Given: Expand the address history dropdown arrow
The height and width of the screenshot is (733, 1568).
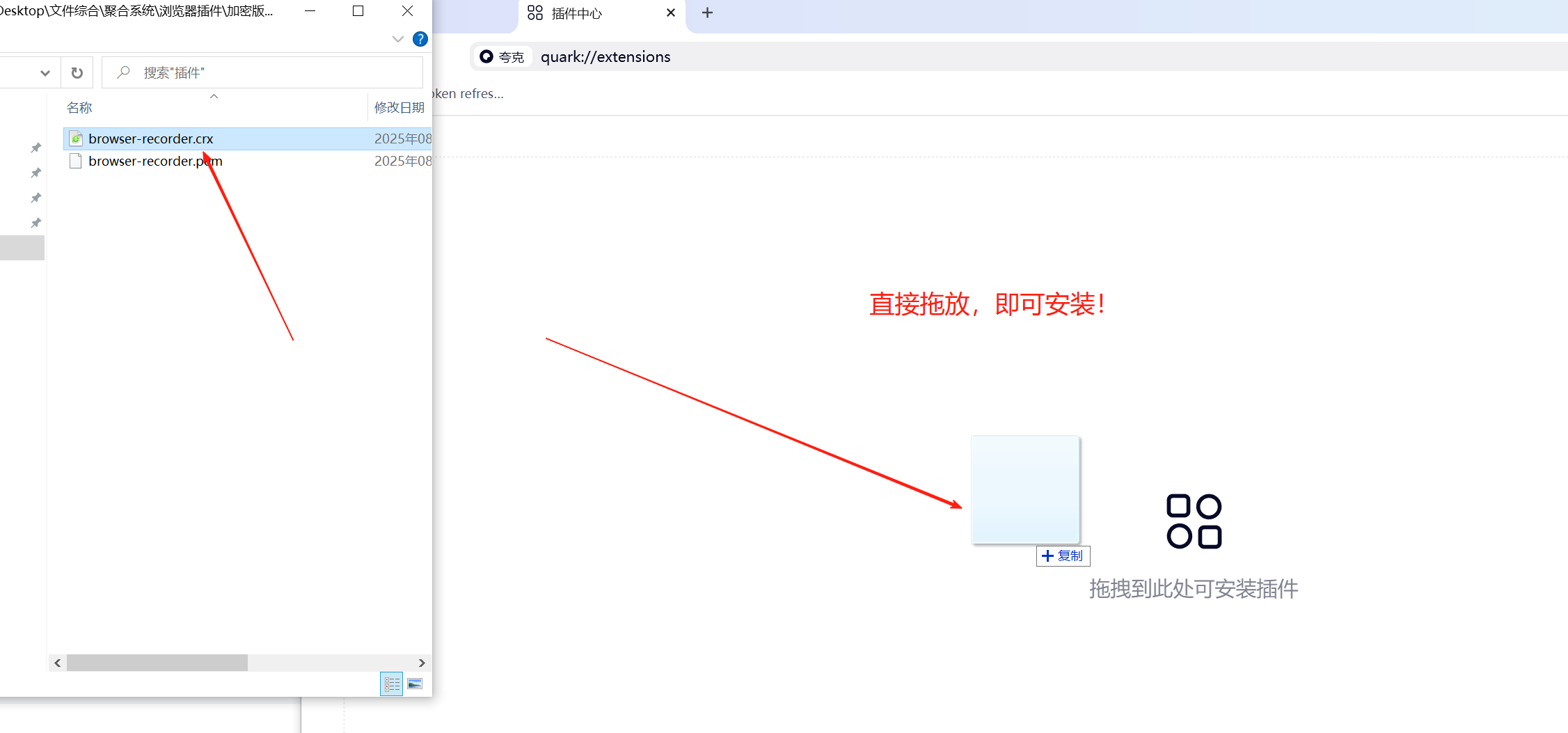Looking at the screenshot, I should tap(45, 72).
